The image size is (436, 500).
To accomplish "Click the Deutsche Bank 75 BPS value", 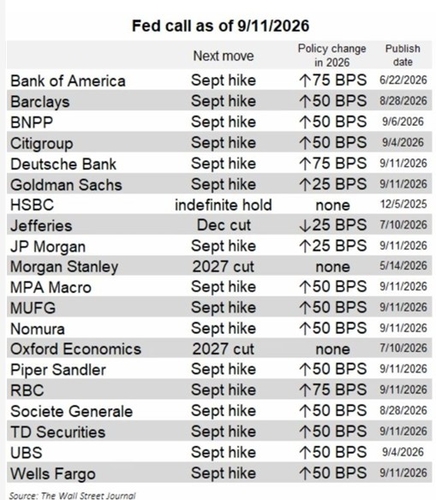I will pyautogui.click(x=333, y=163).
